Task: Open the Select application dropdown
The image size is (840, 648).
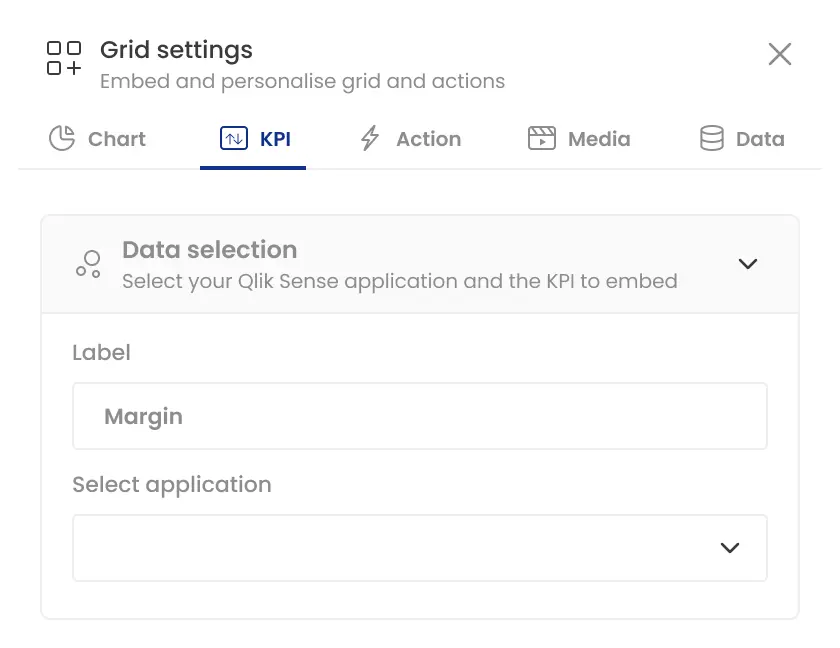Action: (420, 548)
